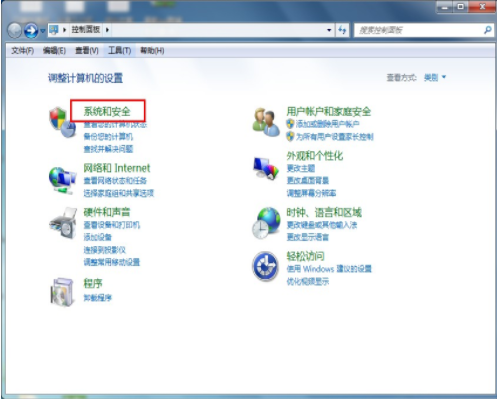Click 更改主题 link
This screenshot has height=399, width=497.
(301, 168)
